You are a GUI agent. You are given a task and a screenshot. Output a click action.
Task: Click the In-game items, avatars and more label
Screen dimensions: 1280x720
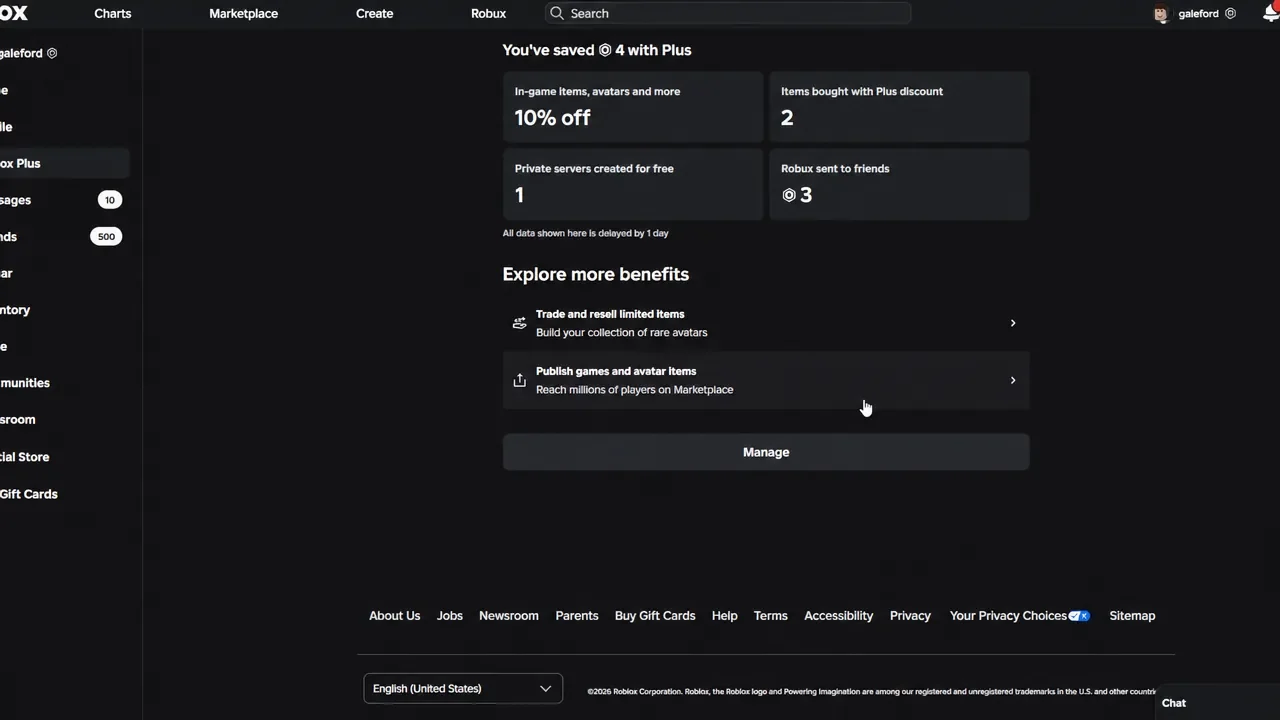click(x=597, y=91)
